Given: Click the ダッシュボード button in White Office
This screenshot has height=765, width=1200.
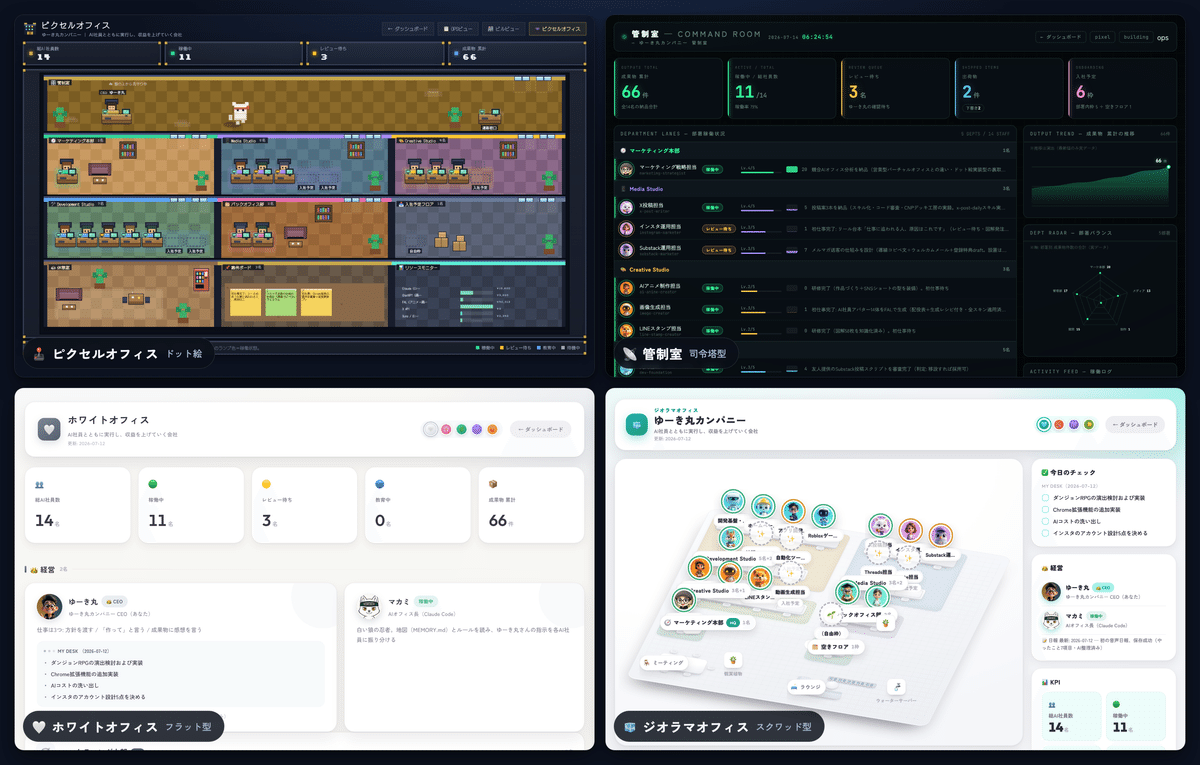Looking at the screenshot, I should point(541,429).
